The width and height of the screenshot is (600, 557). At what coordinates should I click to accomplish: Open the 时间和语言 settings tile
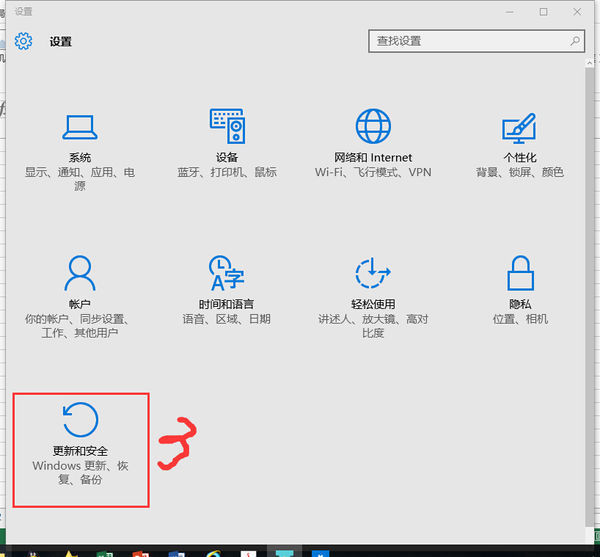[227, 290]
